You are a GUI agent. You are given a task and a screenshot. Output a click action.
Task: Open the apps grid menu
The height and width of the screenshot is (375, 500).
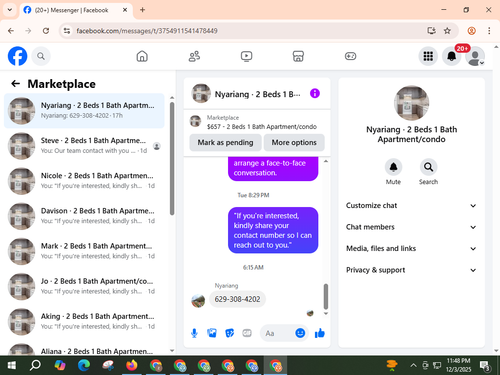pos(428,56)
